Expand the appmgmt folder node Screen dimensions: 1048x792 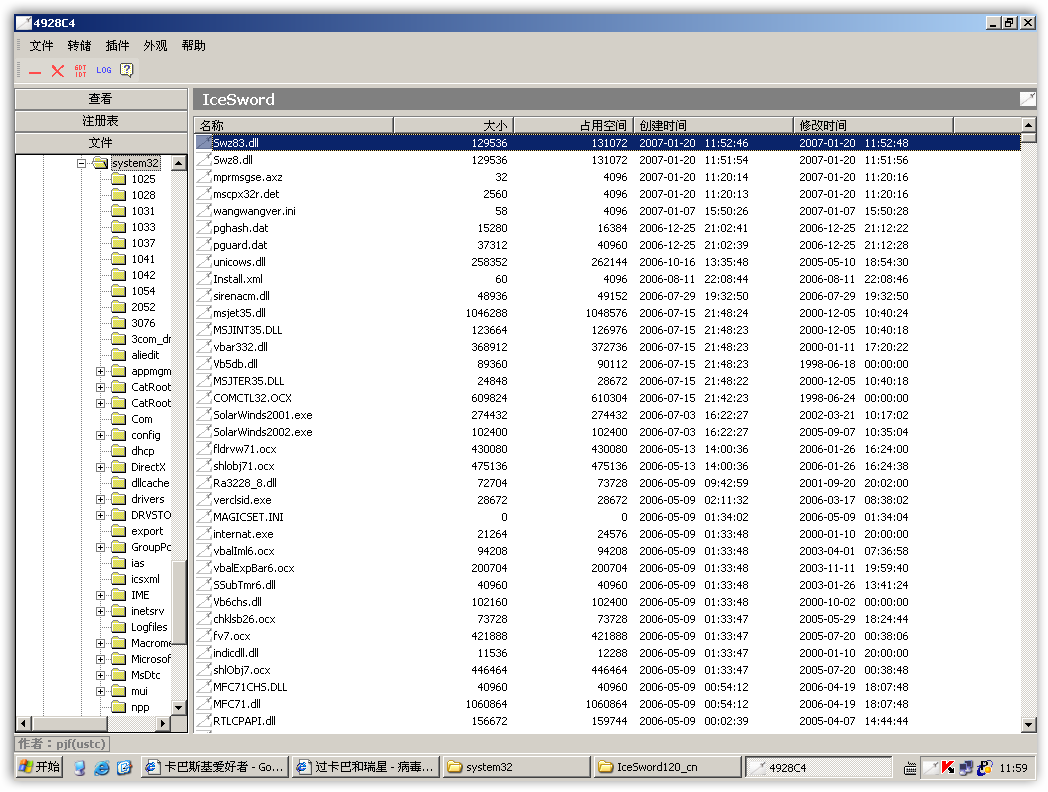(100, 372)
